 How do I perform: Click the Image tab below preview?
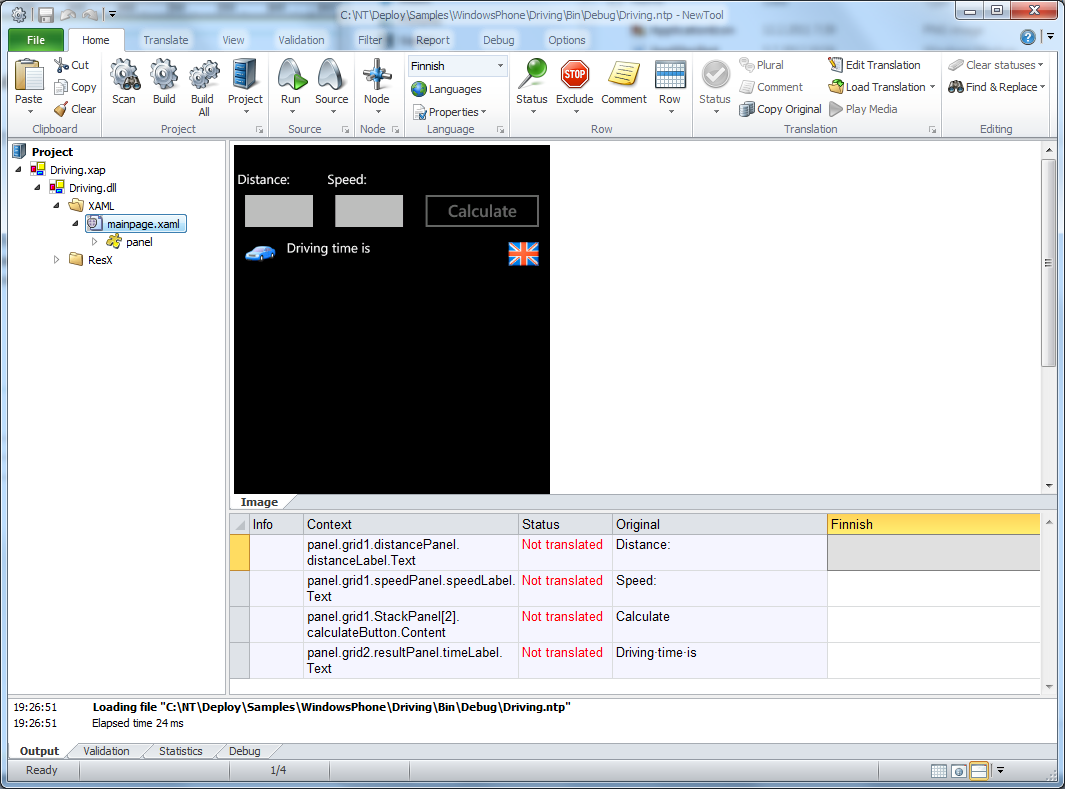click(x=259, y=502)
